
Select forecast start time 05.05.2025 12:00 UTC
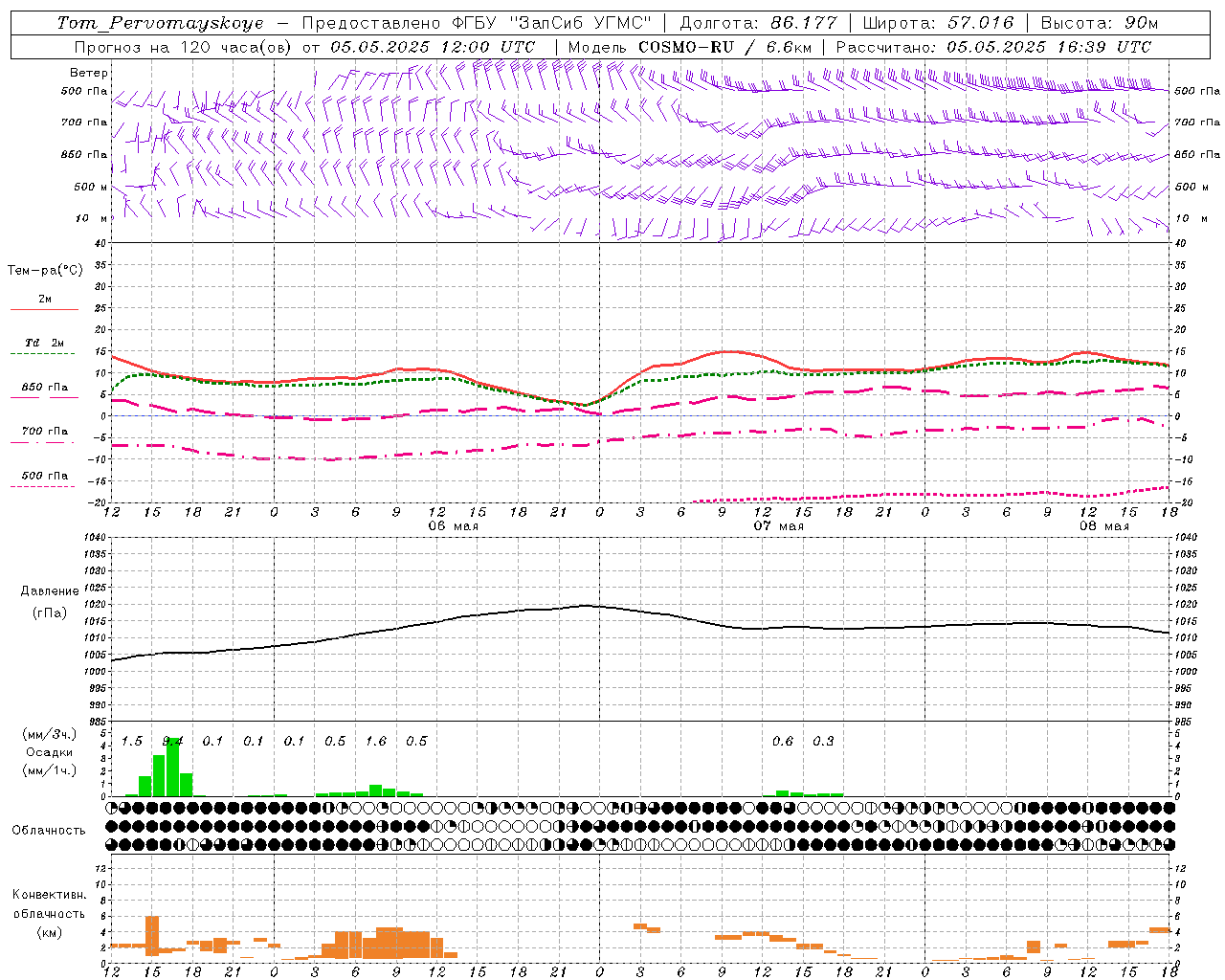[433, 47]
